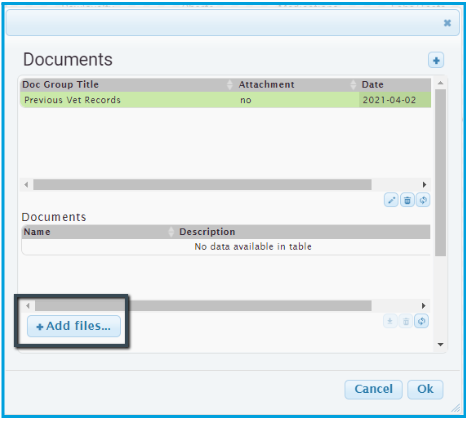Click right arrow of lower horizontal scrollbar
466x421 pixels.
[x=423, y=306]
